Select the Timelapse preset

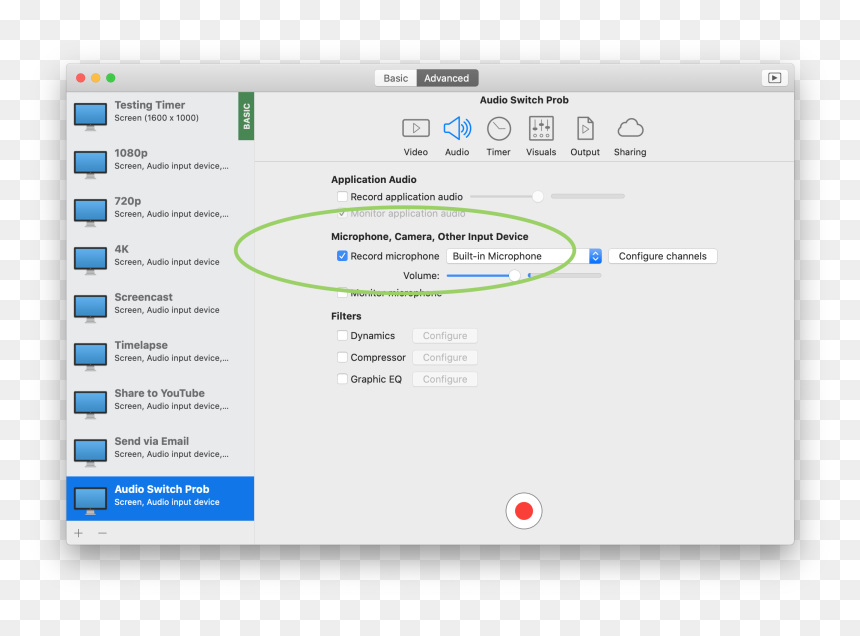point(160,356)
